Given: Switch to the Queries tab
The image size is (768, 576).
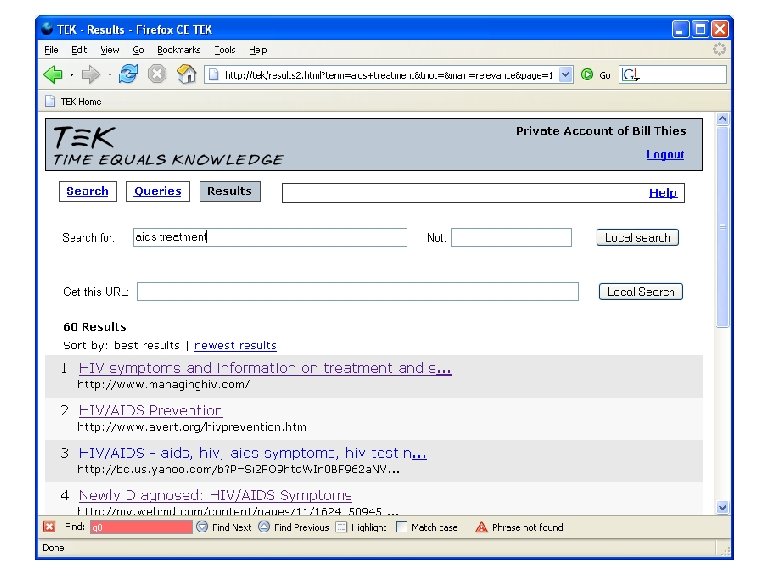Looking at the screenshot, I should coord(158,191).
